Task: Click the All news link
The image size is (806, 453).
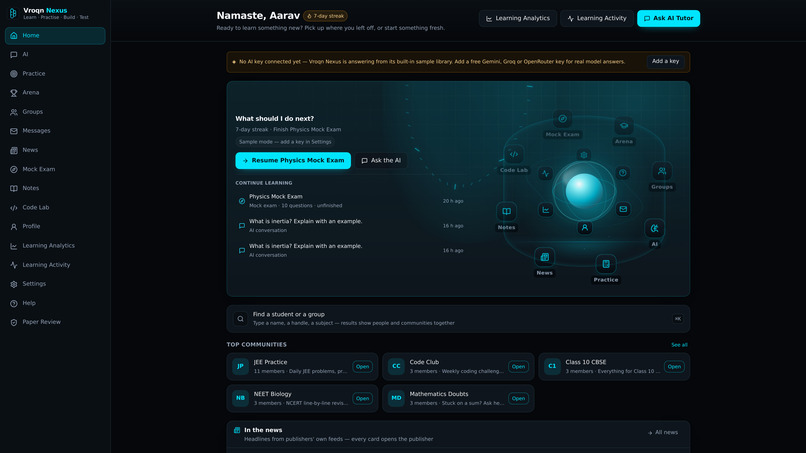Action: coord(663,432)
